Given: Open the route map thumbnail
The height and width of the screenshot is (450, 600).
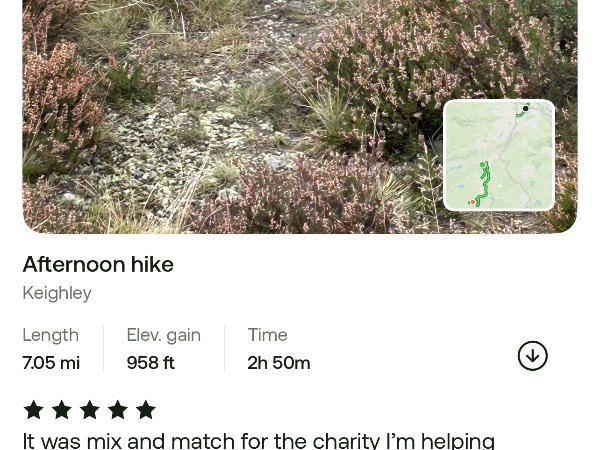Looking at the screenshot, I should pyautogui.click(x=499, y=155).
